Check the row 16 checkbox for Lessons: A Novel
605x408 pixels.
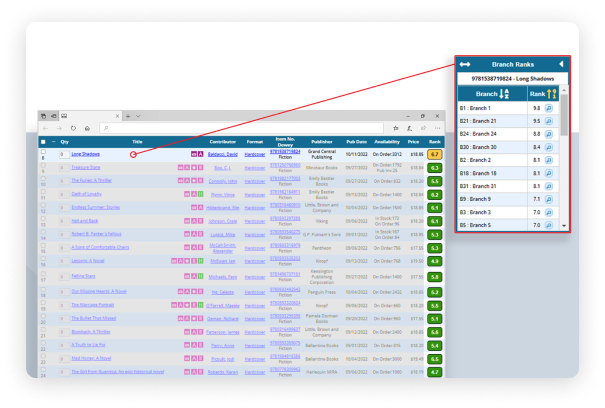43,259
